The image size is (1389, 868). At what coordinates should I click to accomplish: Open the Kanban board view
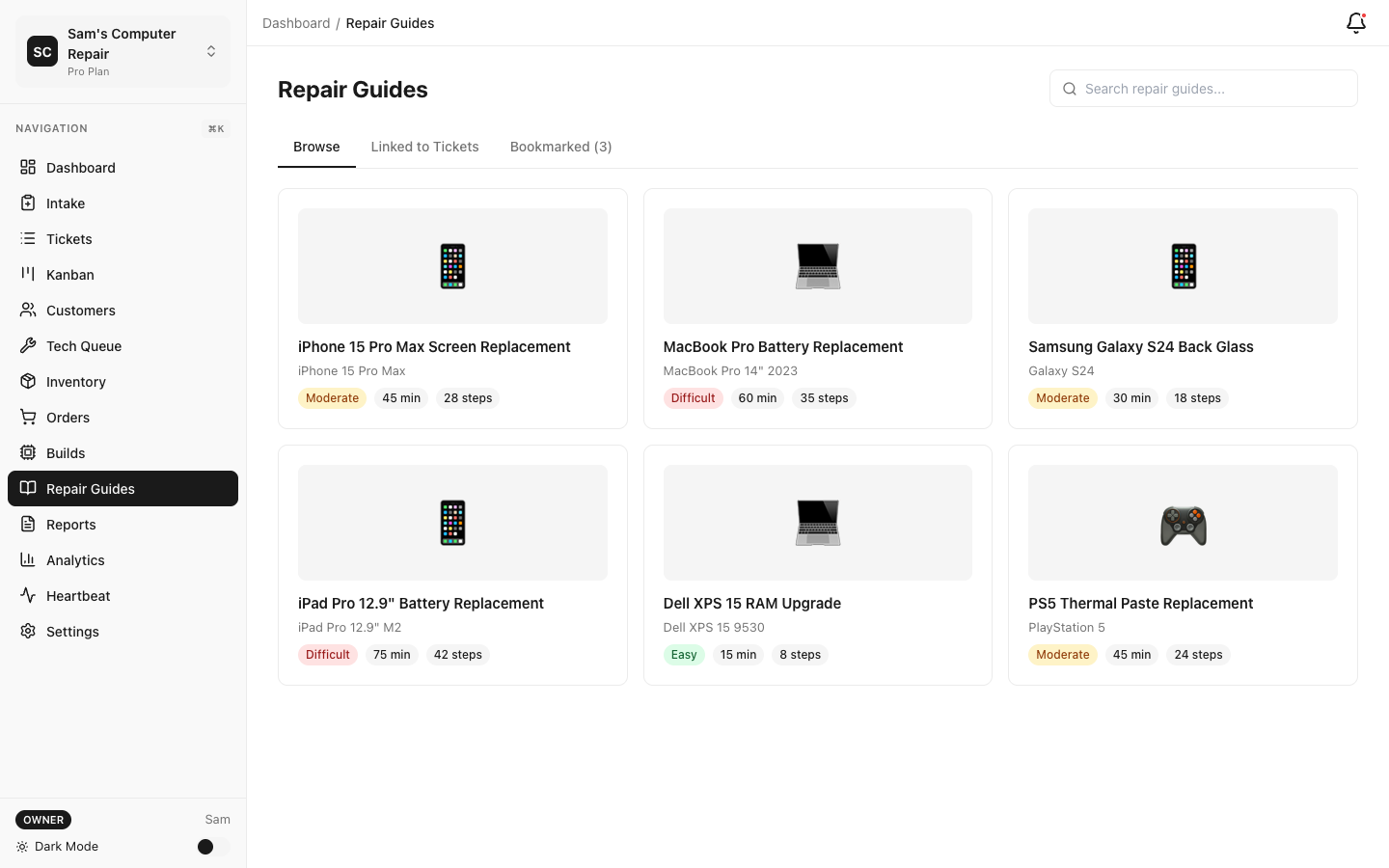pos(69,274)
